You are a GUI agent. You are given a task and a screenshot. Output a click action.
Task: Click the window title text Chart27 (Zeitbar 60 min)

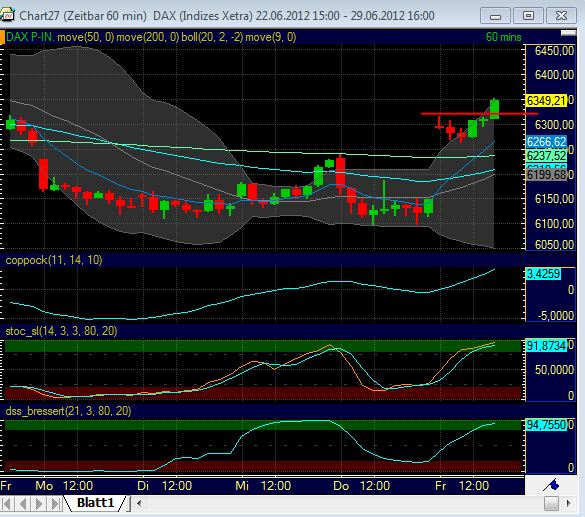[x=83, y=16]
